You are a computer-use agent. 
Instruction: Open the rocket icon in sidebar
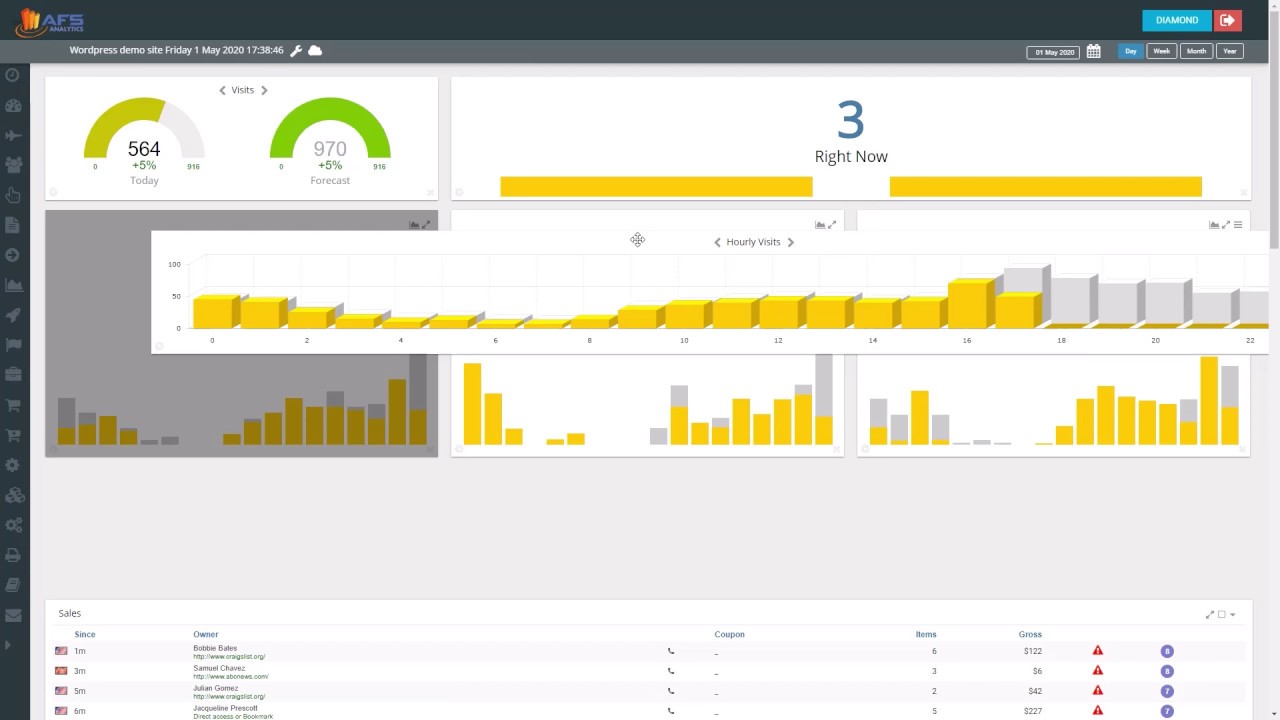point(13,315)
